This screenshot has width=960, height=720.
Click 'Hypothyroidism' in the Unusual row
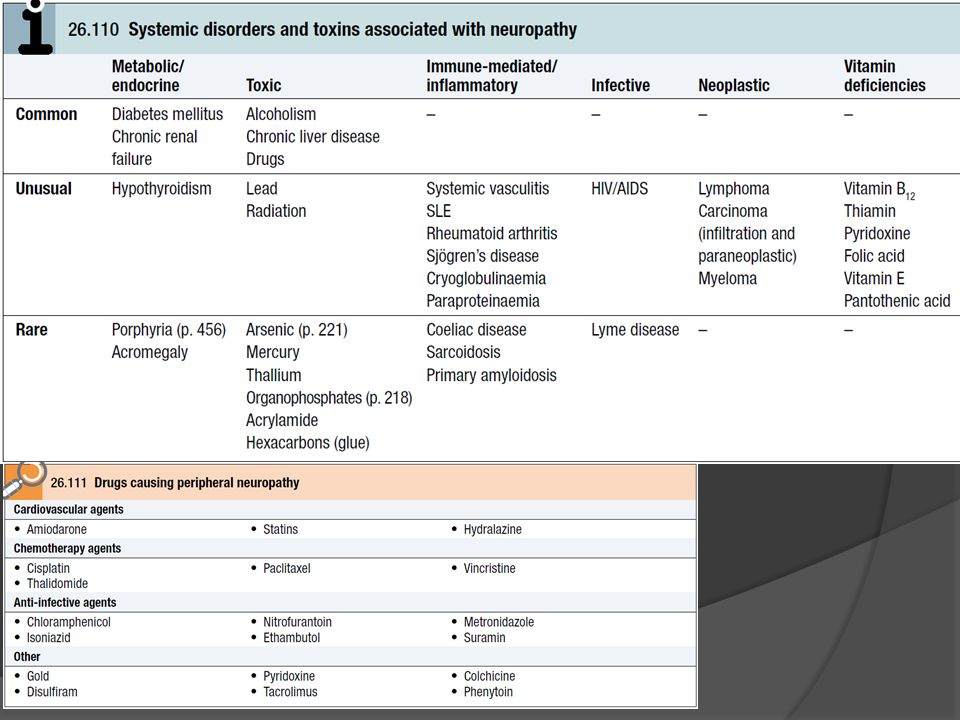pos(162,189)
